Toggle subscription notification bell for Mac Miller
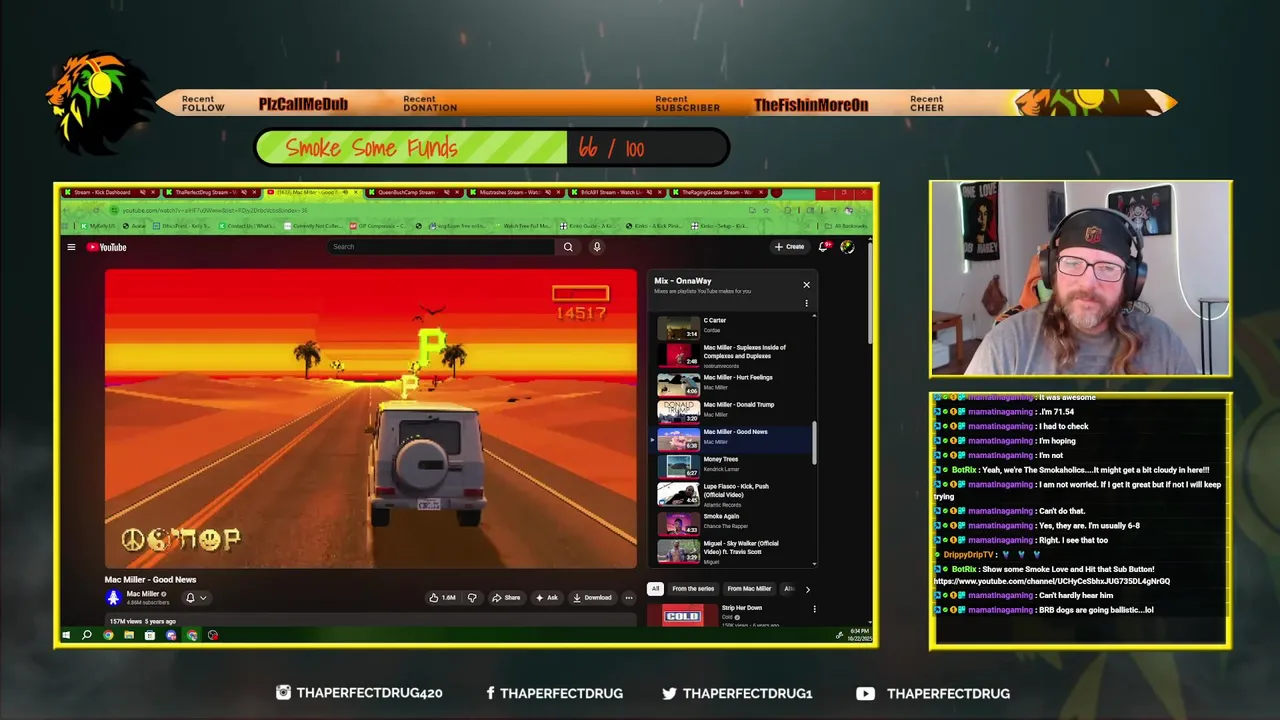Screen dimensions: 1280x720 [x=190, y=598]
